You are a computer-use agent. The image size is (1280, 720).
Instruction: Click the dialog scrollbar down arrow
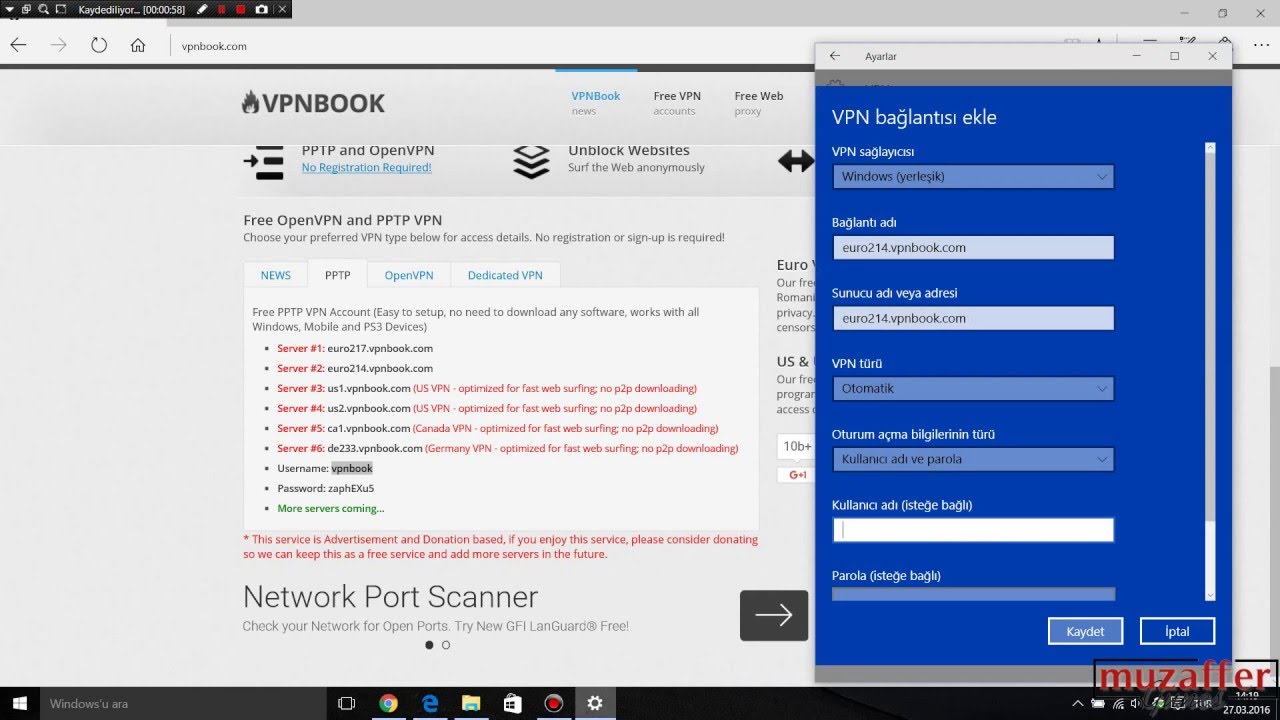(1210, 595)
